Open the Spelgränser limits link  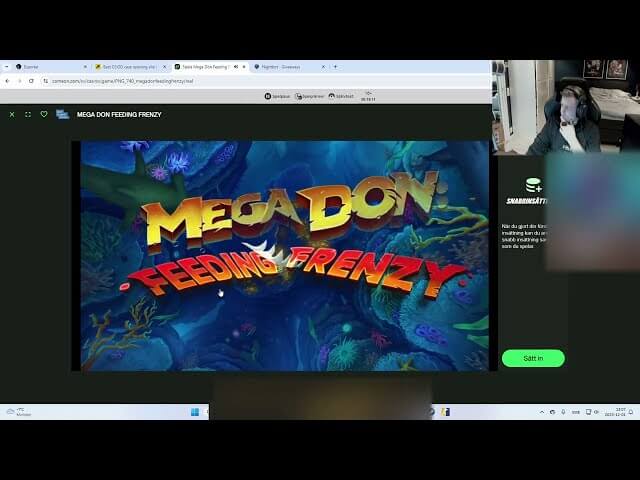(x=309, y=96)
